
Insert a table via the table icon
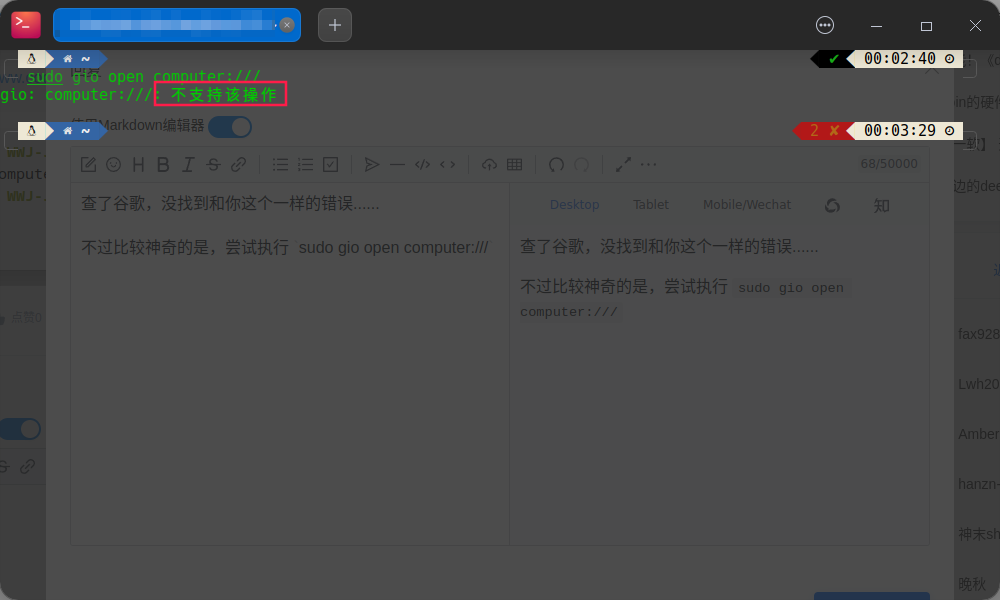516,164
